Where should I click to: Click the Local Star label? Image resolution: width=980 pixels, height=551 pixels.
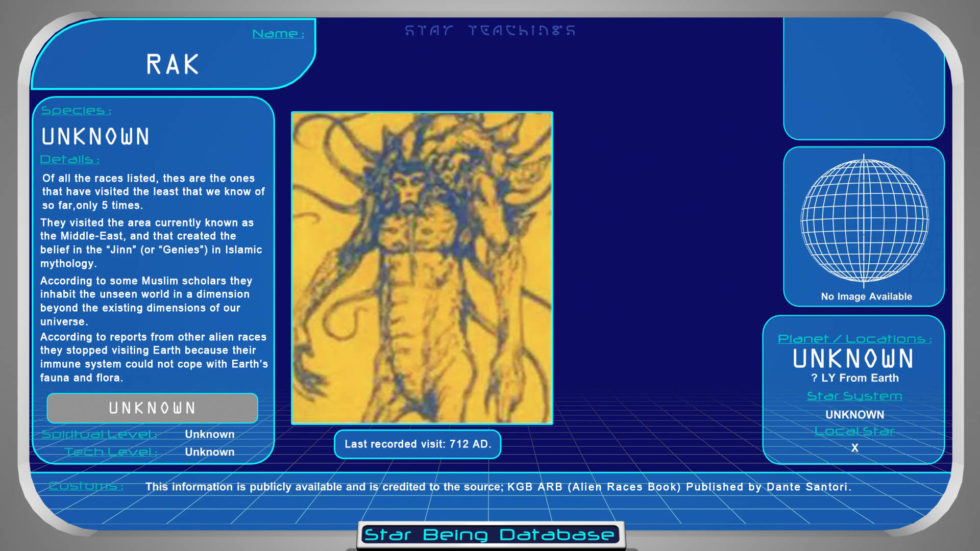854,431
